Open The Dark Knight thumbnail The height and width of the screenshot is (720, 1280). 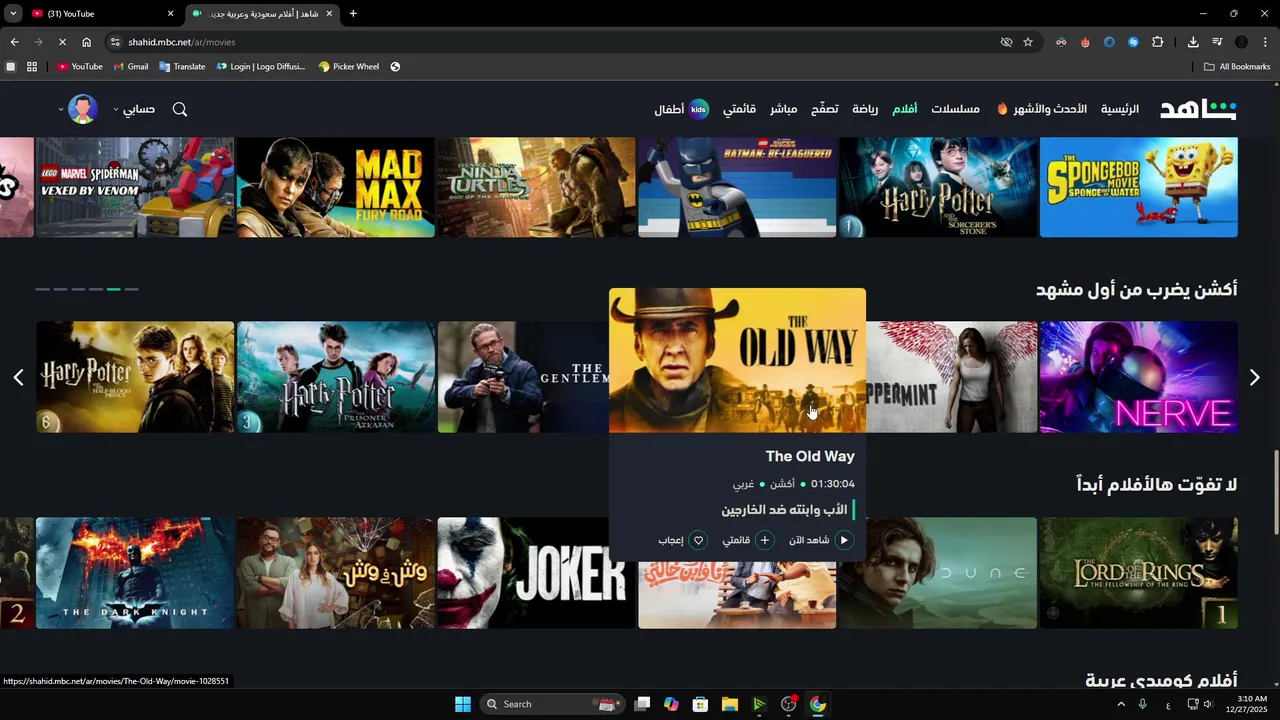(x=135, y=573)
